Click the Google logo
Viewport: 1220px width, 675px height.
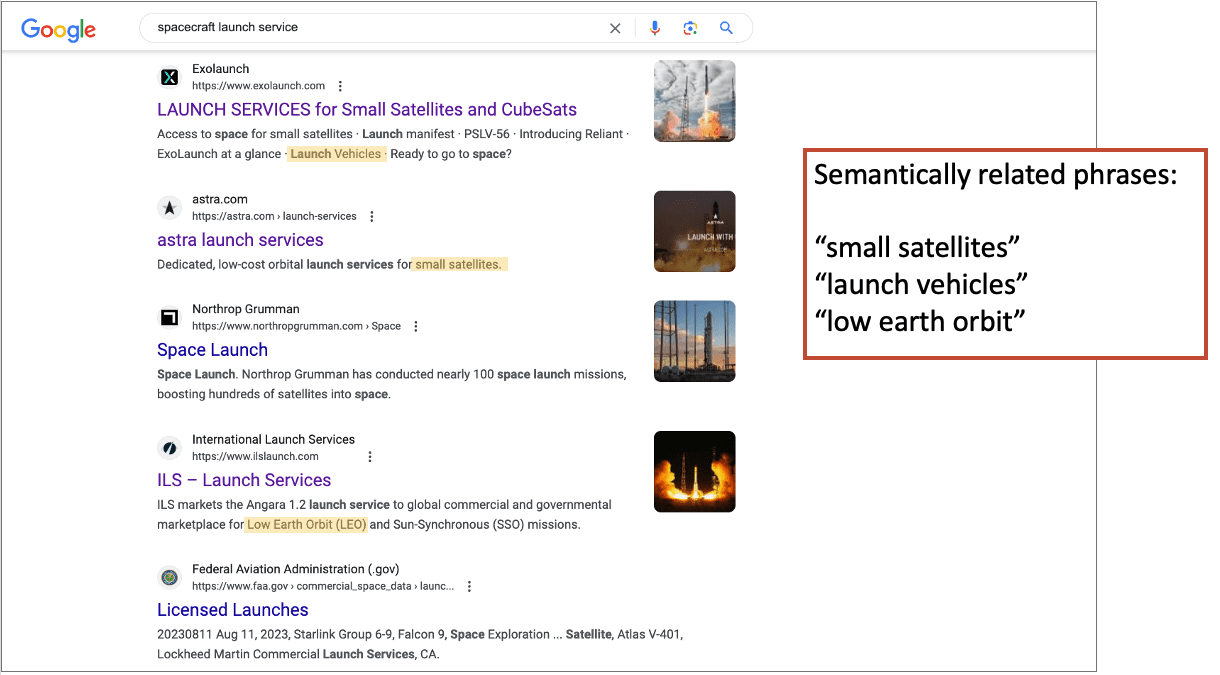[x=59, y=29]
